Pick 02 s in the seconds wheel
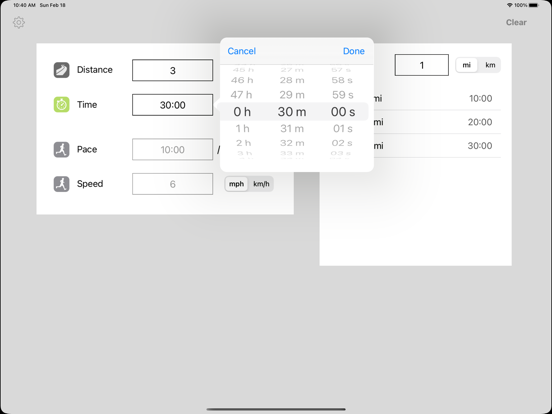This screenshot has height=414, width=552. tap(342, 143)
